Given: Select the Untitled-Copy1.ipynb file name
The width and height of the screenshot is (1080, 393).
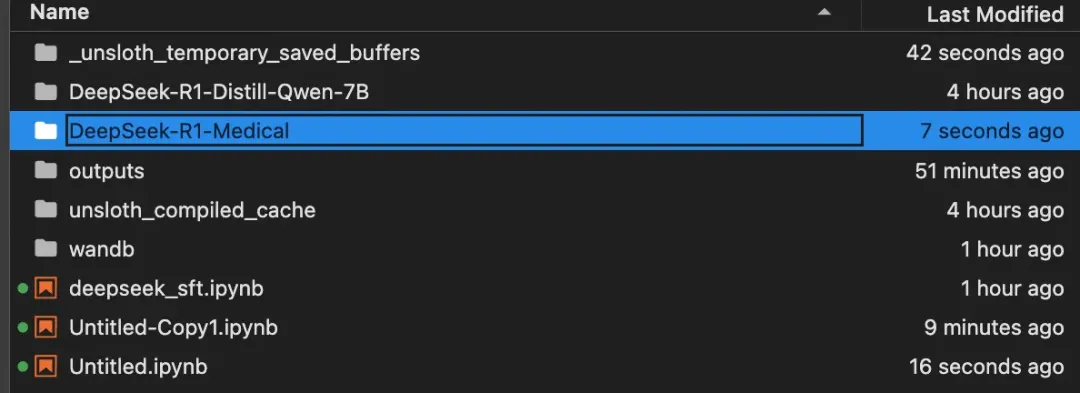Looking at the screenshot, I should (x=173, y=328).
